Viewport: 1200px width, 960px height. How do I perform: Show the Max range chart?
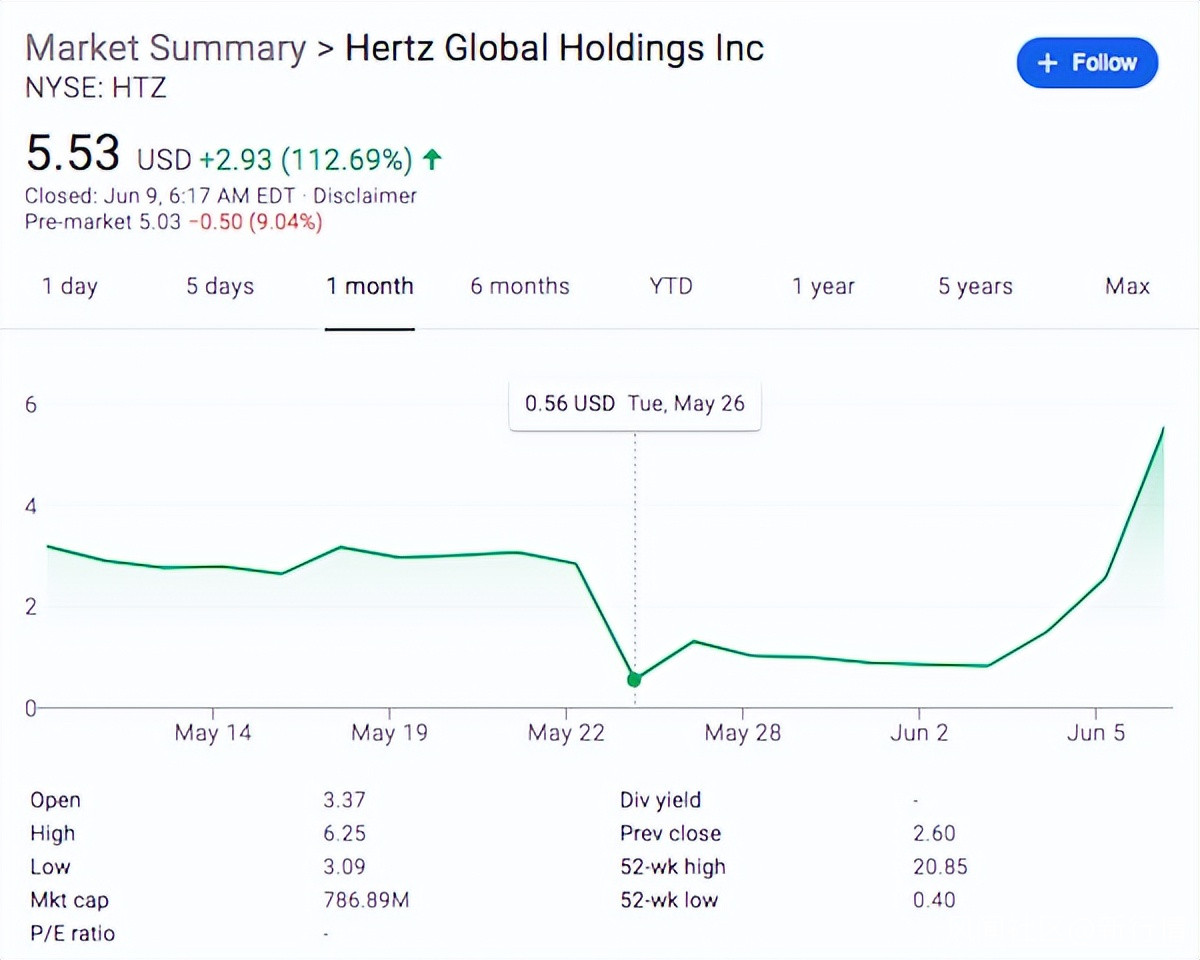tap(1127, 287)
